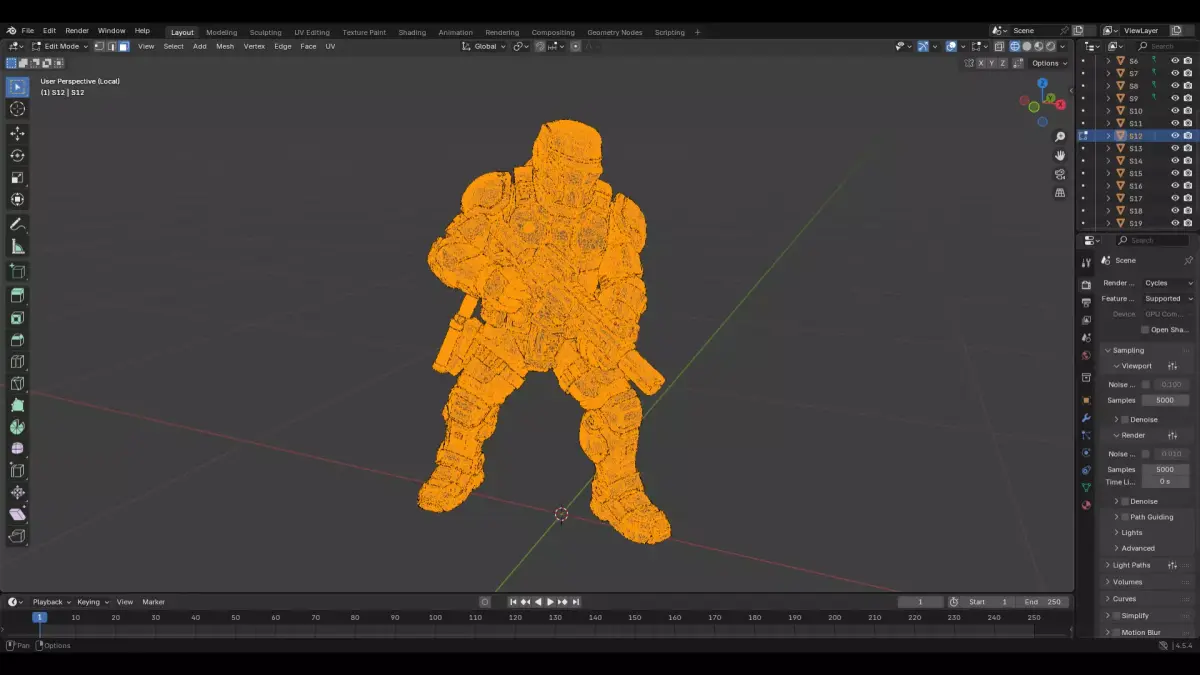Toggle X-Ray display in header
The width and height of the screenshot is (1200, 675).
point(999,46)
